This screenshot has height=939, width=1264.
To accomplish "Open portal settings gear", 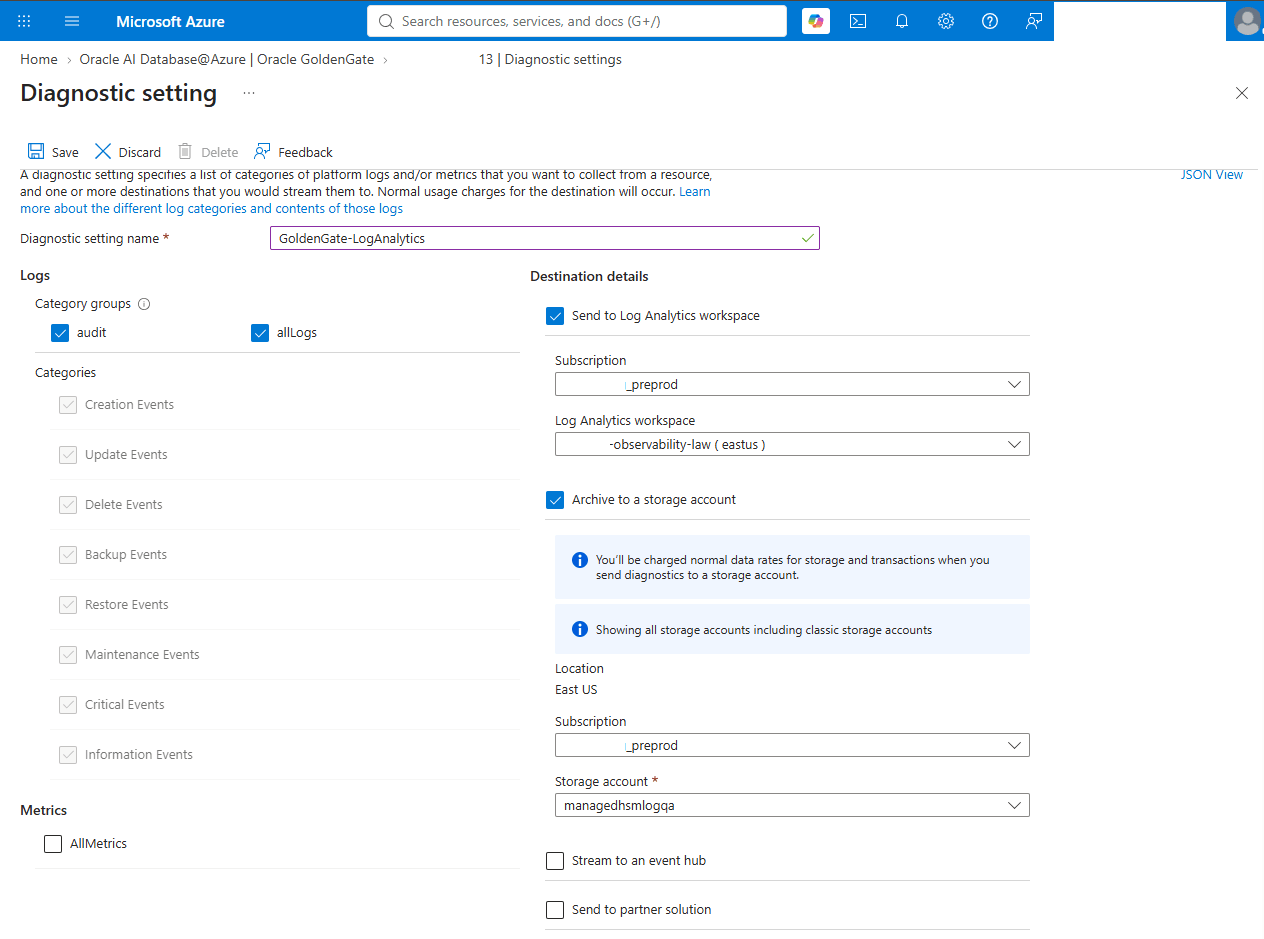I will point(946,21).
